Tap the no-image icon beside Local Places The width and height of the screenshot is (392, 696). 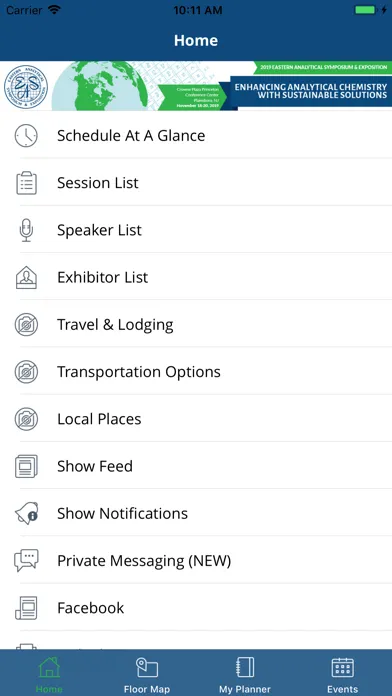click(26, 419)
